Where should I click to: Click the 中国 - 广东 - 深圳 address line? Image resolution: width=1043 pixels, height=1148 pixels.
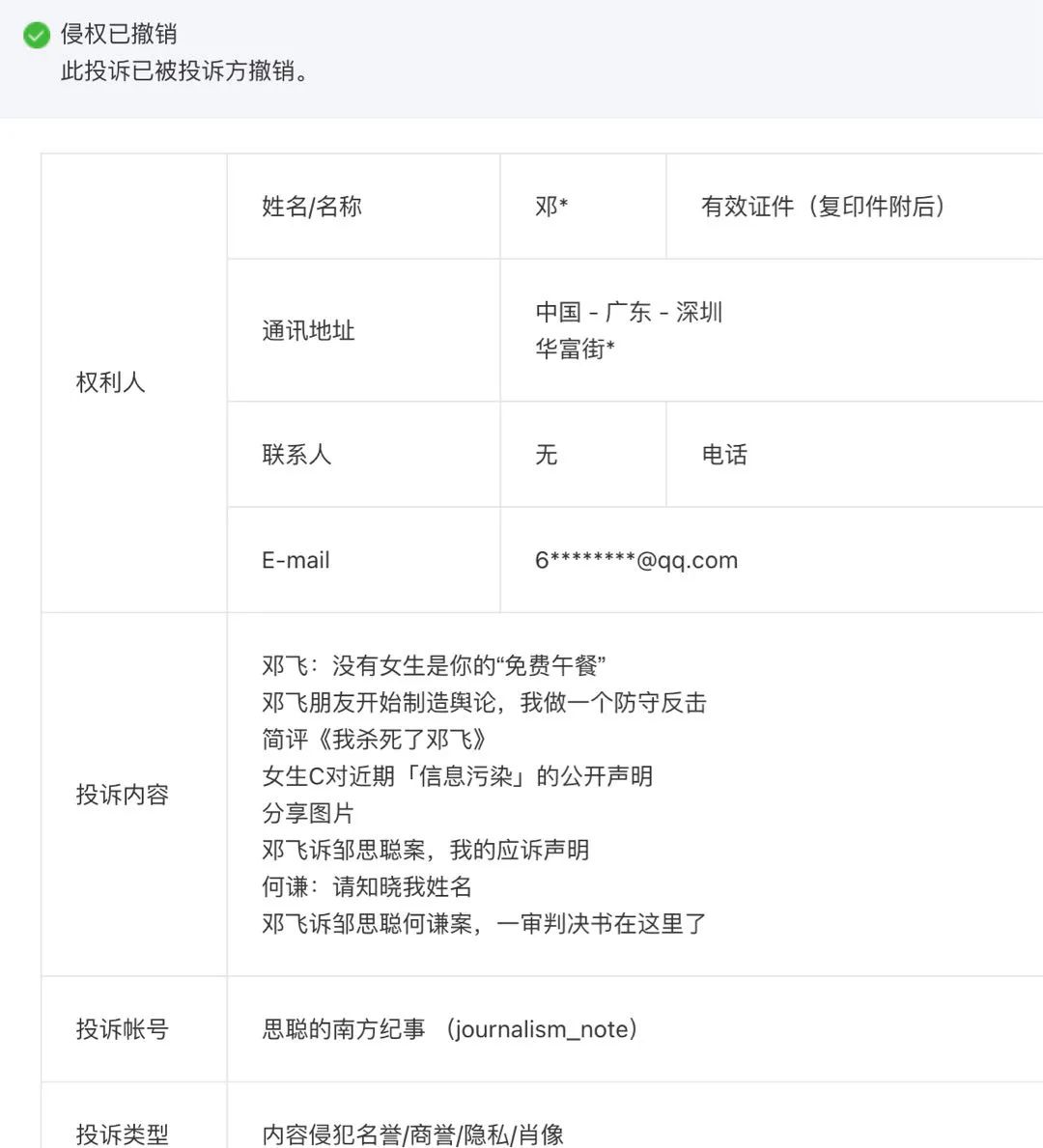(629, 312)
